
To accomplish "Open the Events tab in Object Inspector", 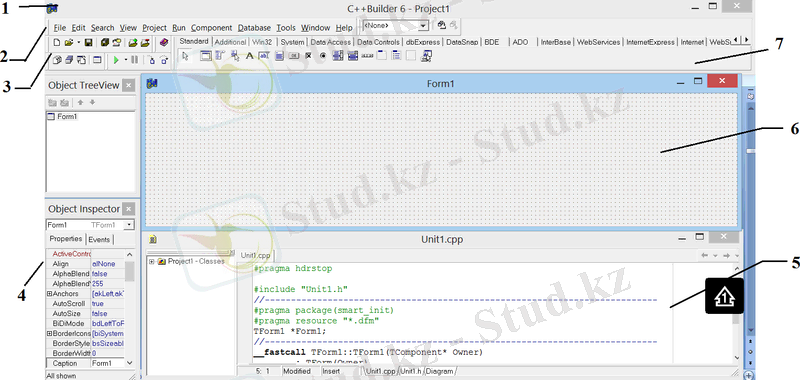I will coord(99,239).
